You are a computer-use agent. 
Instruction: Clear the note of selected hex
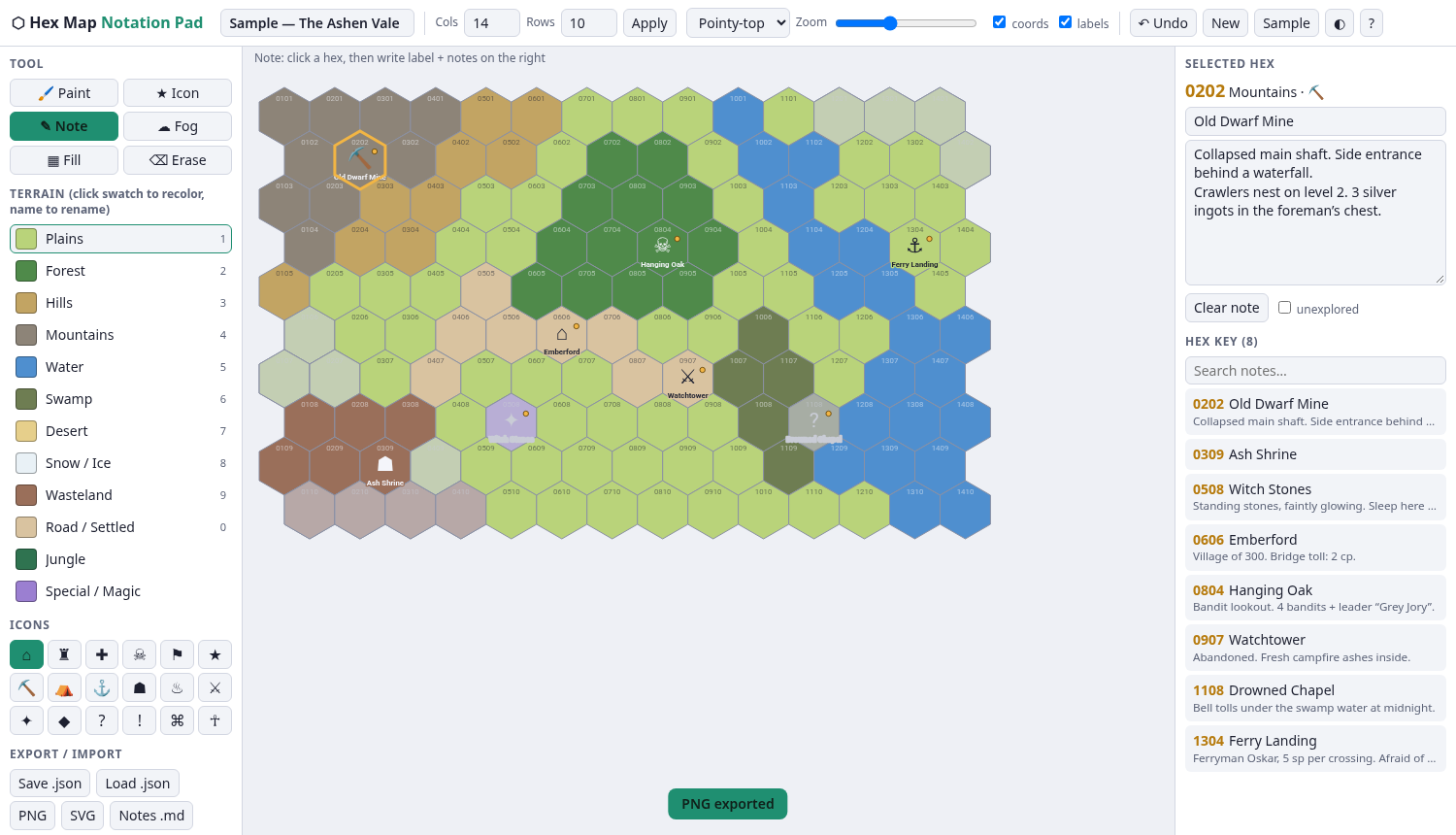click(x=1227, y=308)
